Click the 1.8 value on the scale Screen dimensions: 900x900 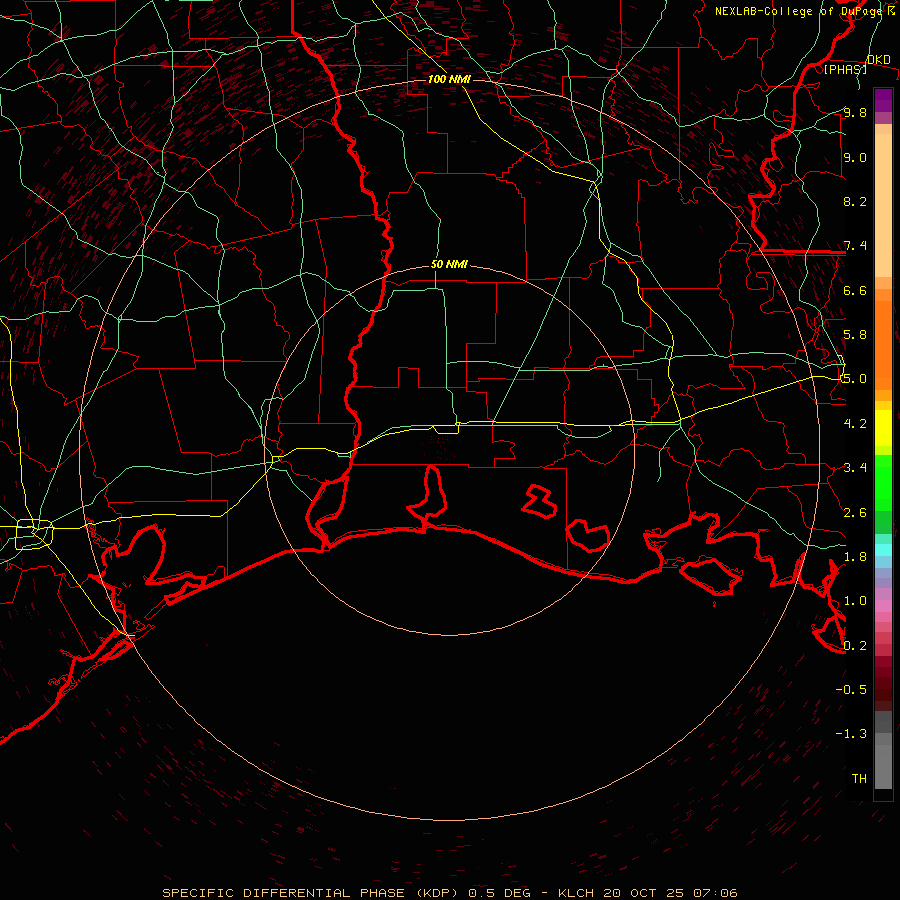click(x=855, y=557)
